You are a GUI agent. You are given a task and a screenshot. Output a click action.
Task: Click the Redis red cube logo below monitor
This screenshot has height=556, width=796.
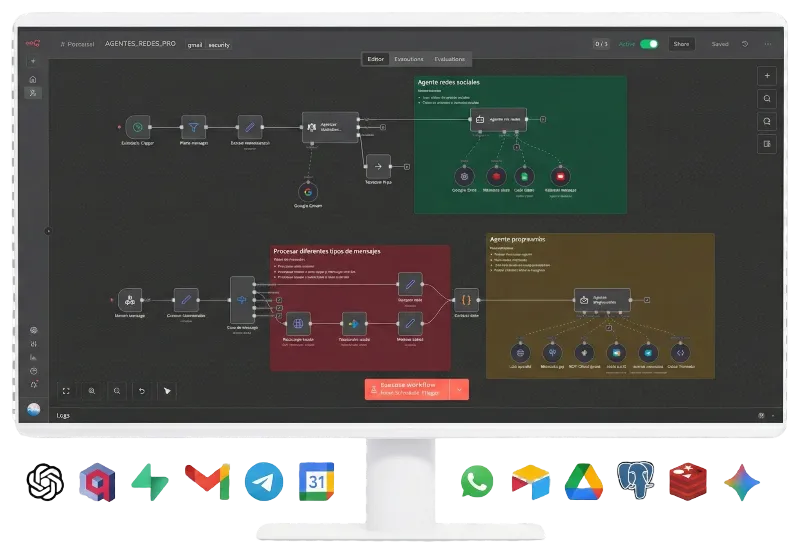click(x=688, y=482)
